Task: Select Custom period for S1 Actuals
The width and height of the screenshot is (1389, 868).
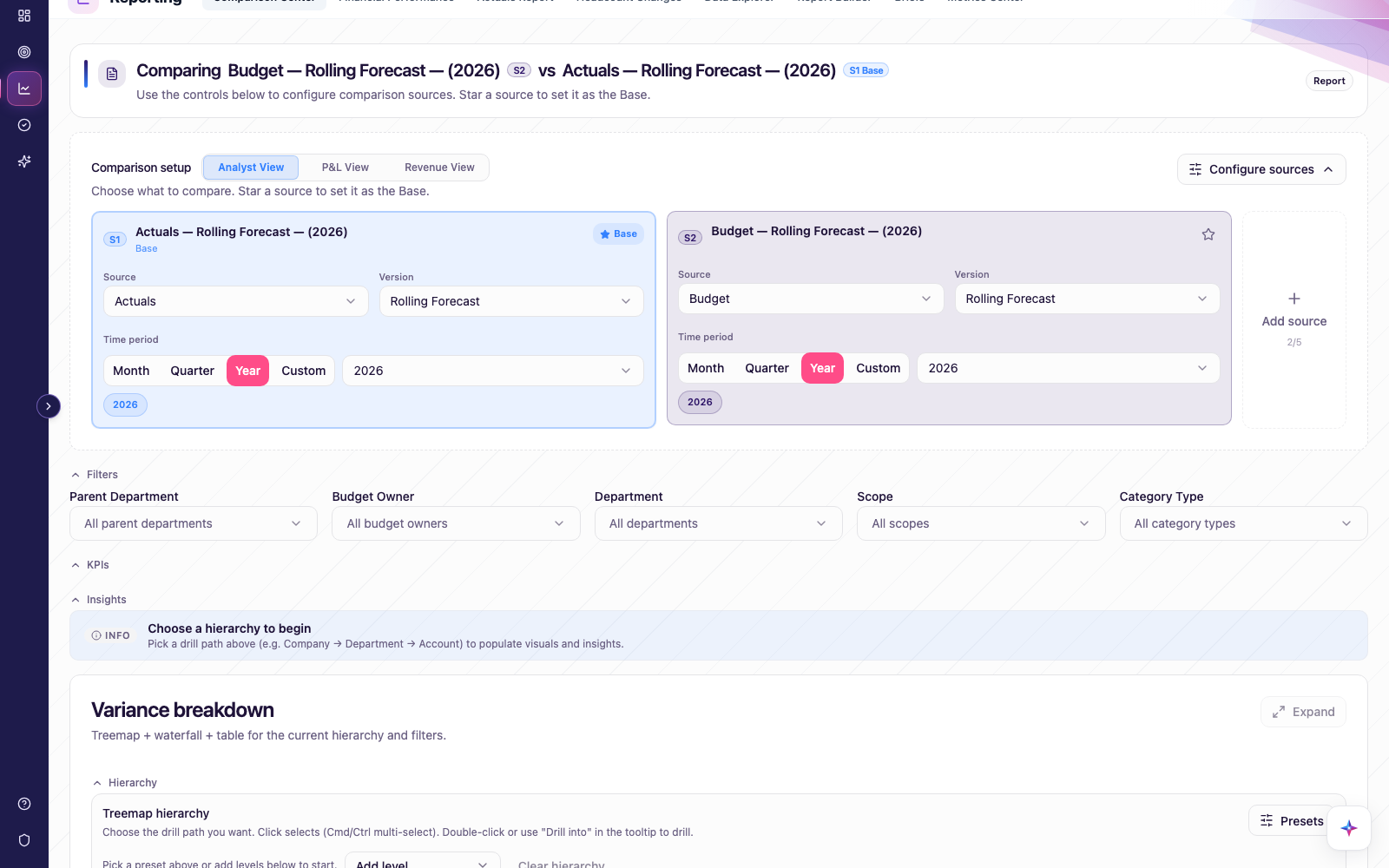Action: pos(304,371)
